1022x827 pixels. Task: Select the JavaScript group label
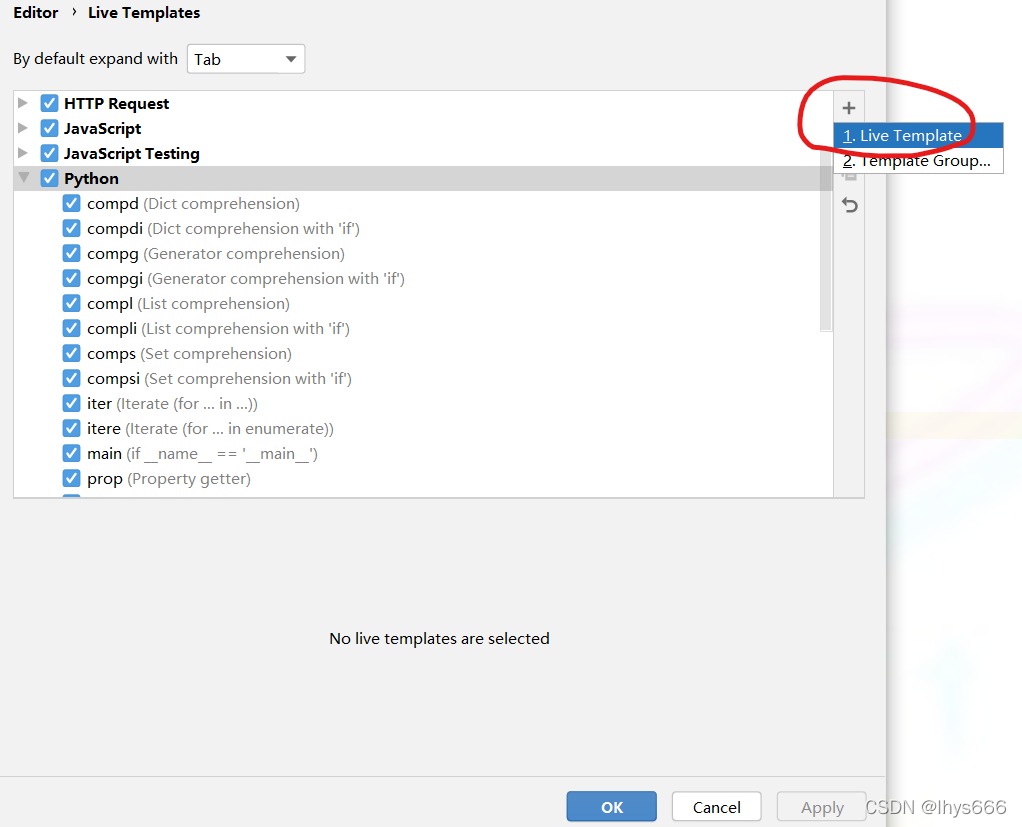tap(102, 128)
